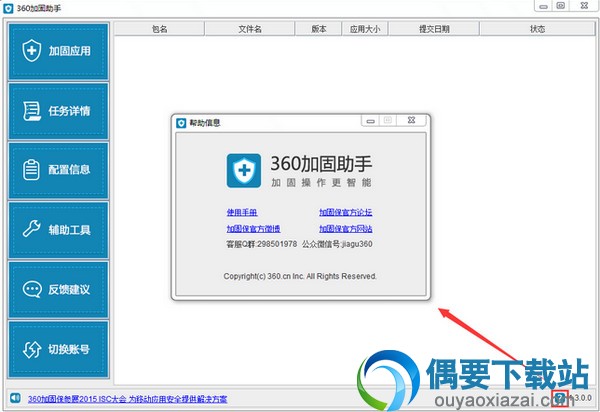Sort by the 包名 column header
600x412 pixels.
click(159, 29)
